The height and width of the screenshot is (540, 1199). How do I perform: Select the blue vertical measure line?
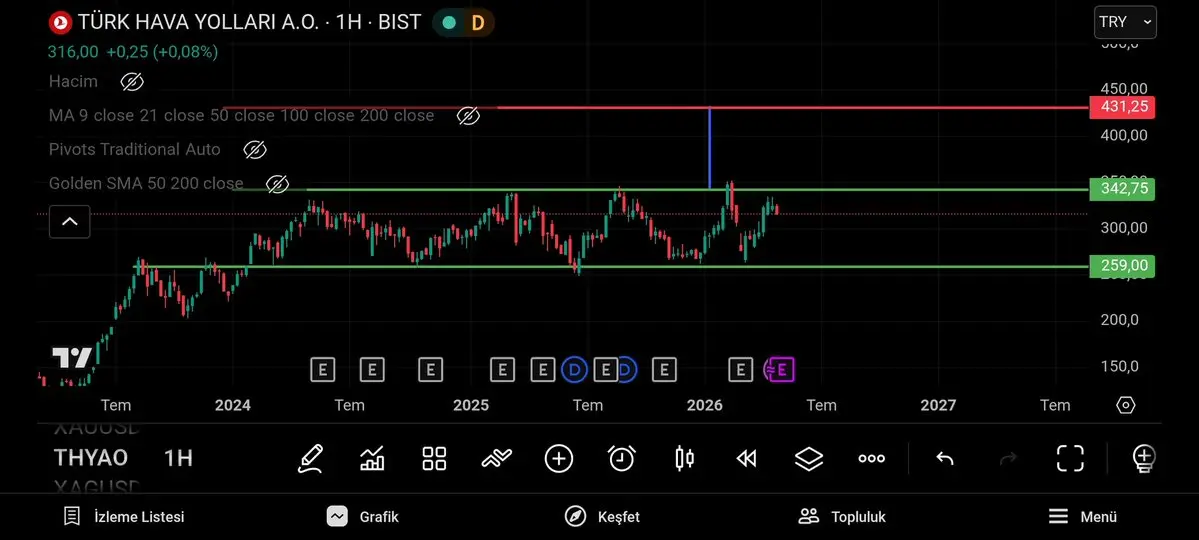click(710, 148)
